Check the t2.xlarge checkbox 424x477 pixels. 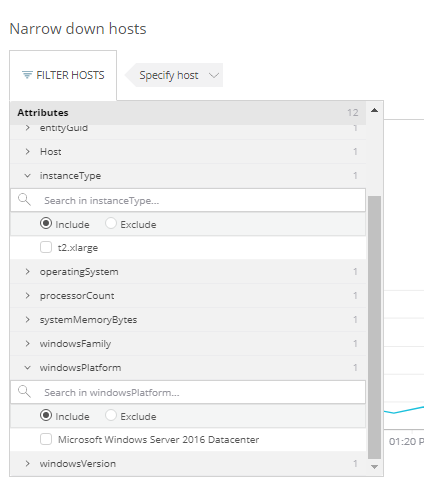click(46, 247)
